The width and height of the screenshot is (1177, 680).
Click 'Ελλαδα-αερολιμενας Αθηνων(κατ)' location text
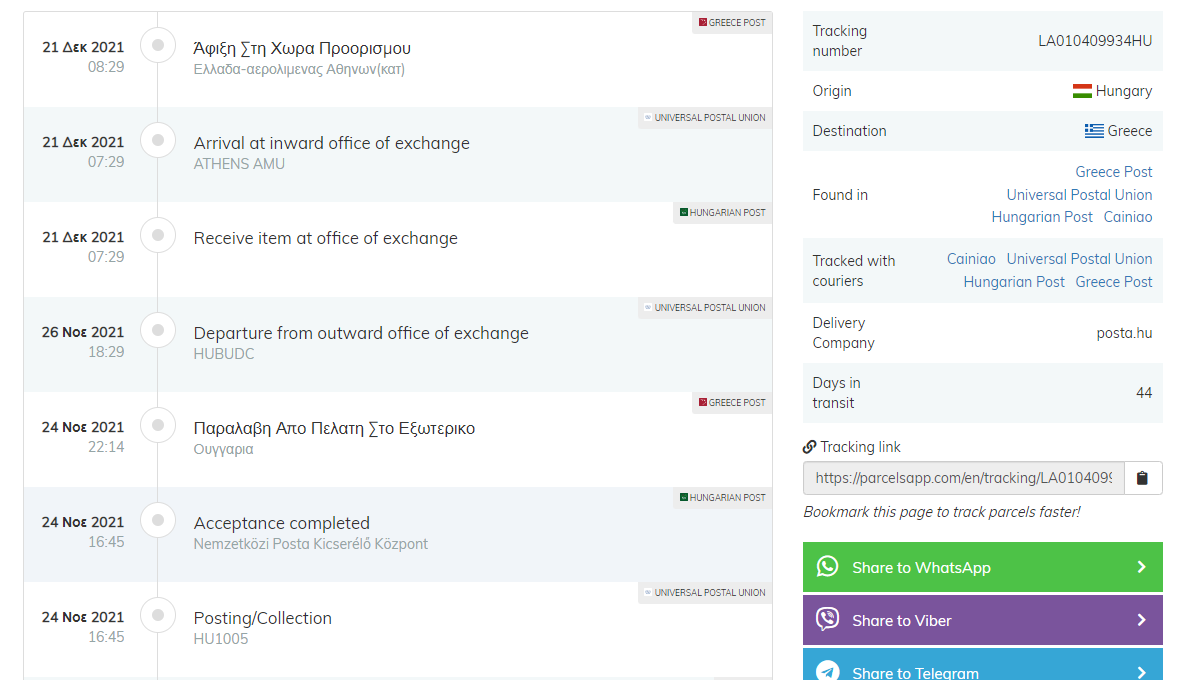299,69
